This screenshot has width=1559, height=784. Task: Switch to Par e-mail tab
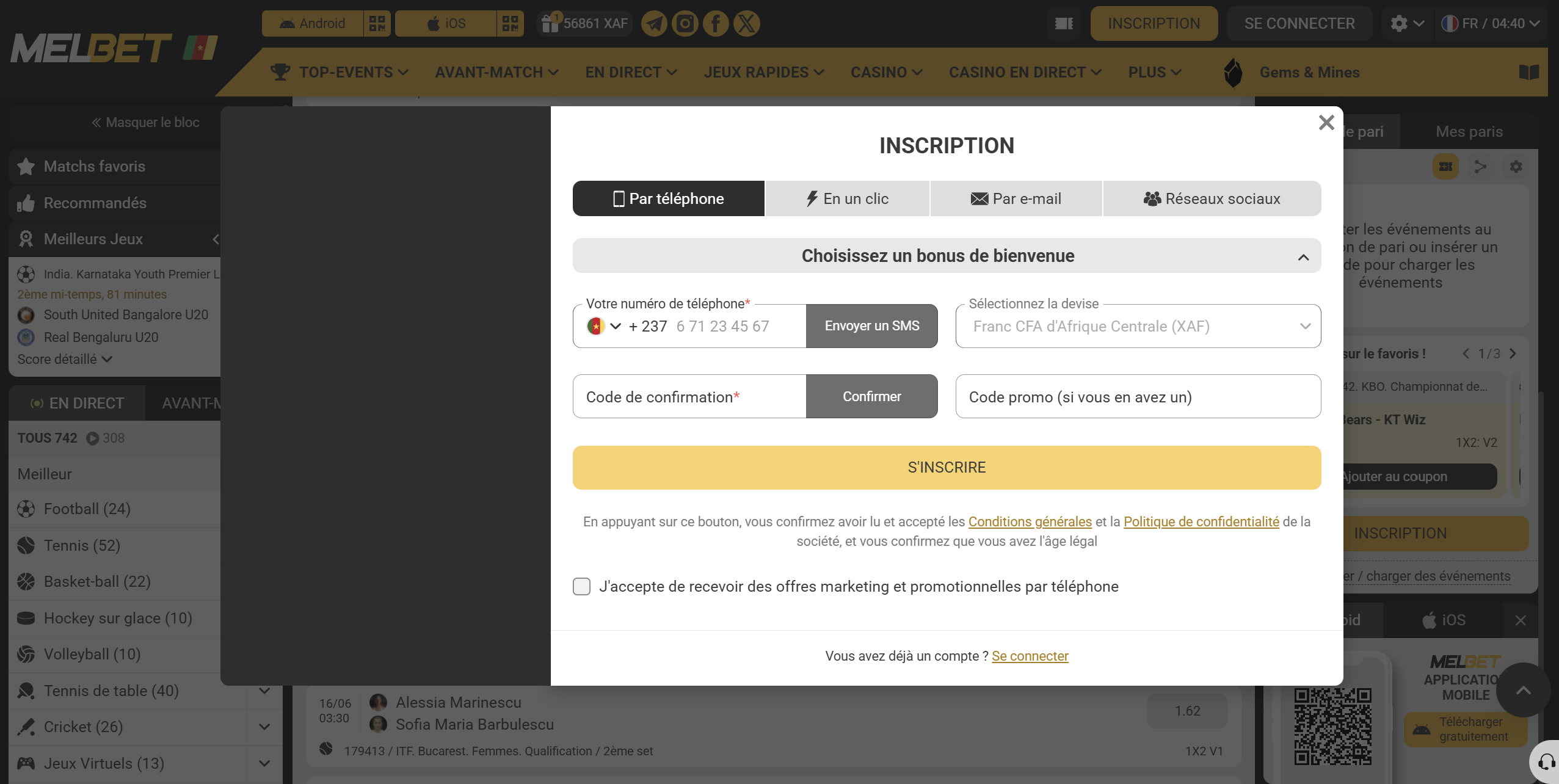point(1016,199)
